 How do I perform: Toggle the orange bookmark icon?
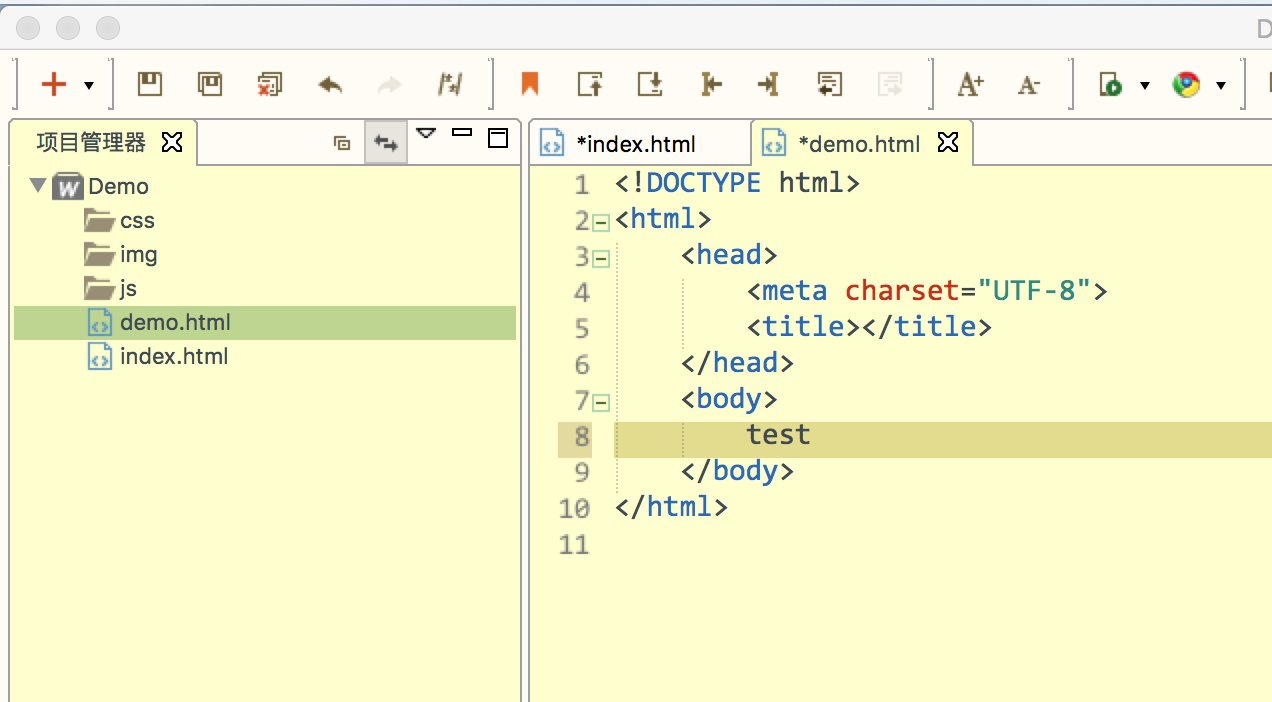pos(530,84)
